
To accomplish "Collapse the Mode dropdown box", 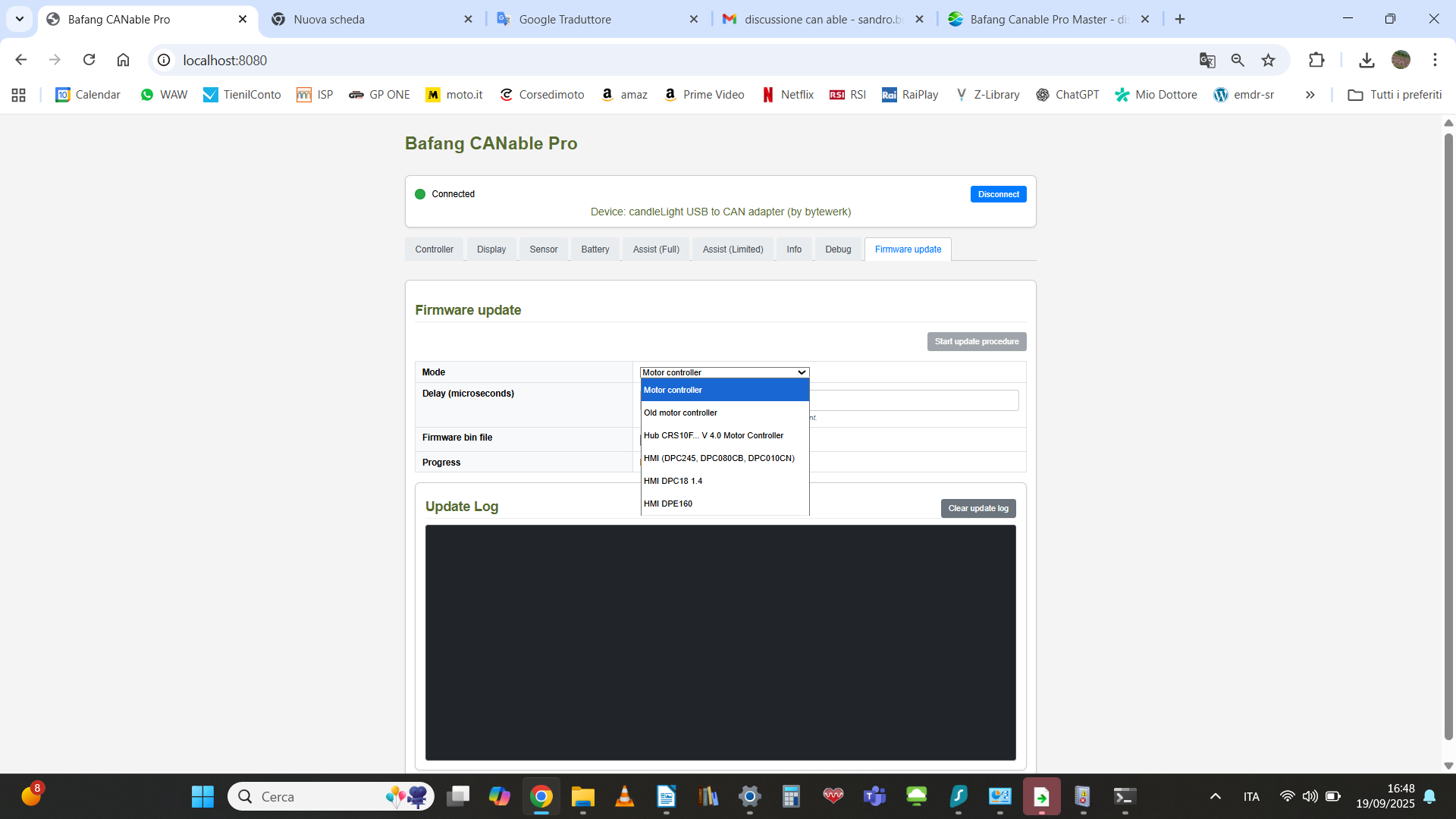I will point(725,372).
